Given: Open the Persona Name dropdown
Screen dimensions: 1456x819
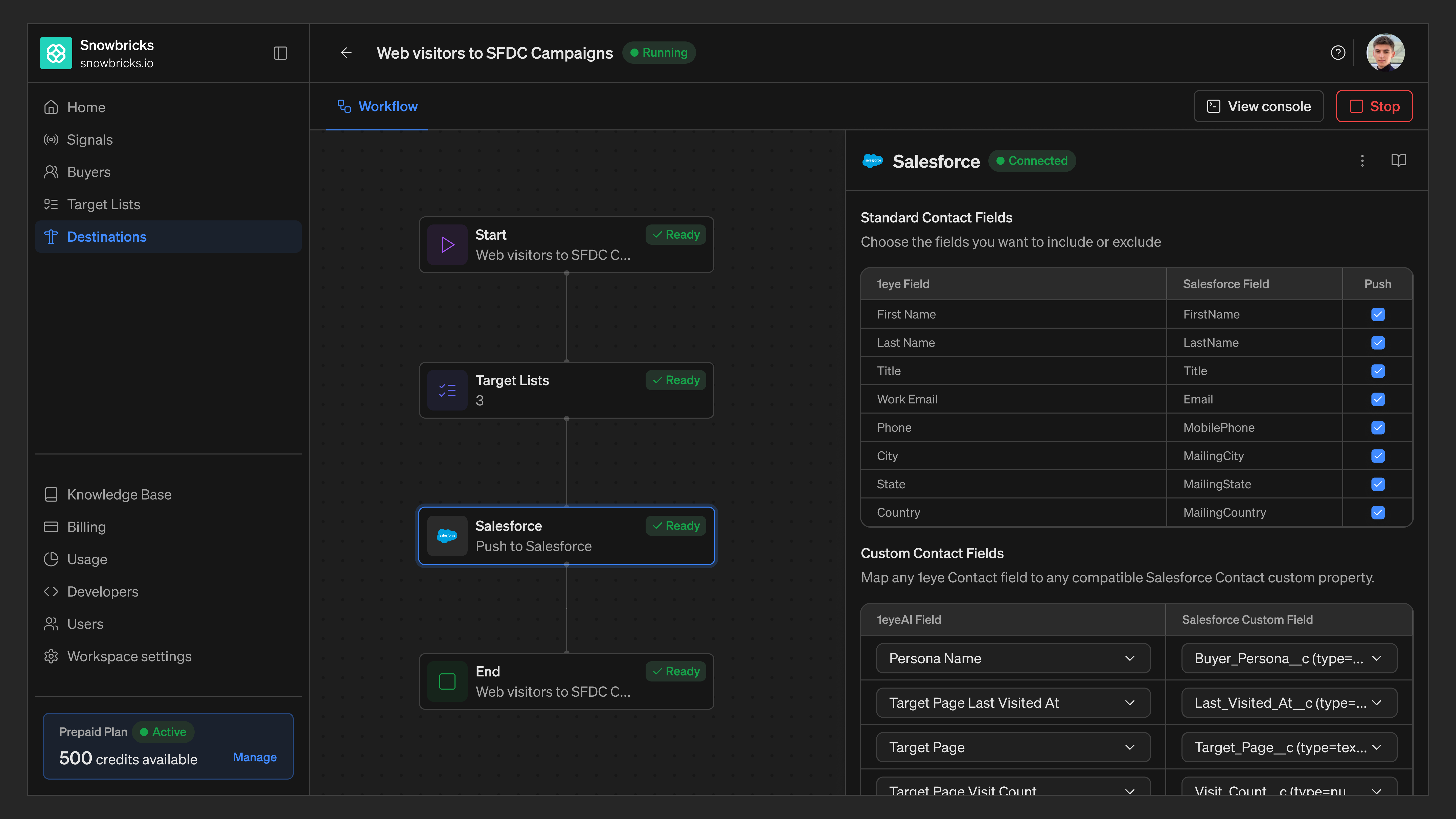Looking at the screenshot, I should (x=1013, y=658).
